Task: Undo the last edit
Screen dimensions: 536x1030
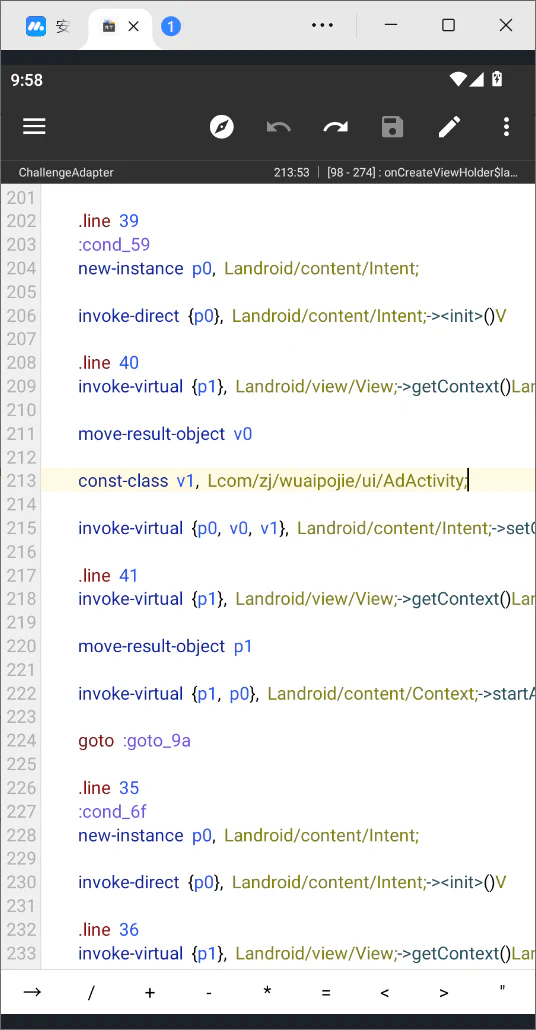Action: [279, 127]
